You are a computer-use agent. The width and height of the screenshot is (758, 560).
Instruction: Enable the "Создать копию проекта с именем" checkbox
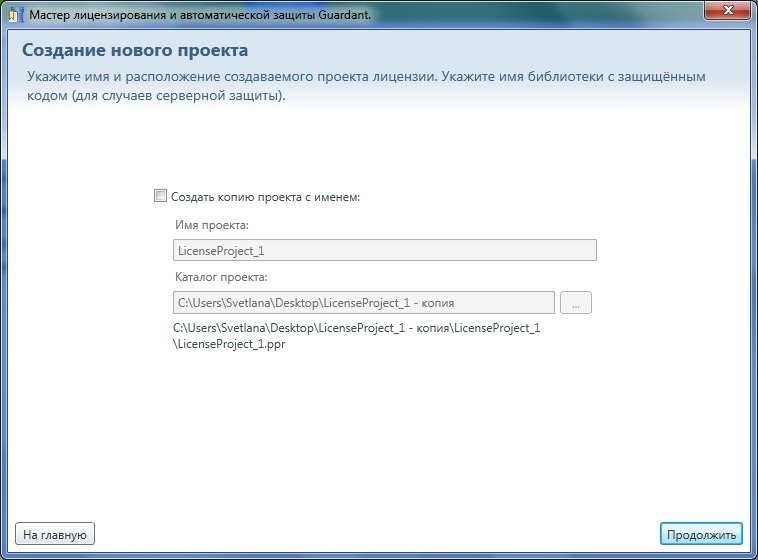tap(160, 197)
